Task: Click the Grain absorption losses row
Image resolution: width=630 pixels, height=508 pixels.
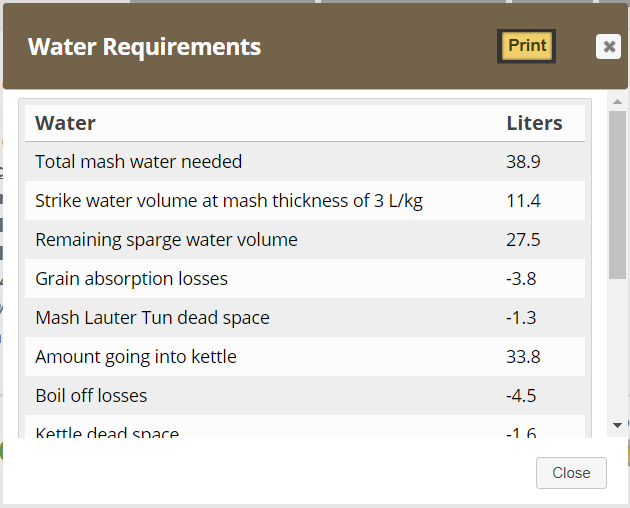Action: (305, 279)
